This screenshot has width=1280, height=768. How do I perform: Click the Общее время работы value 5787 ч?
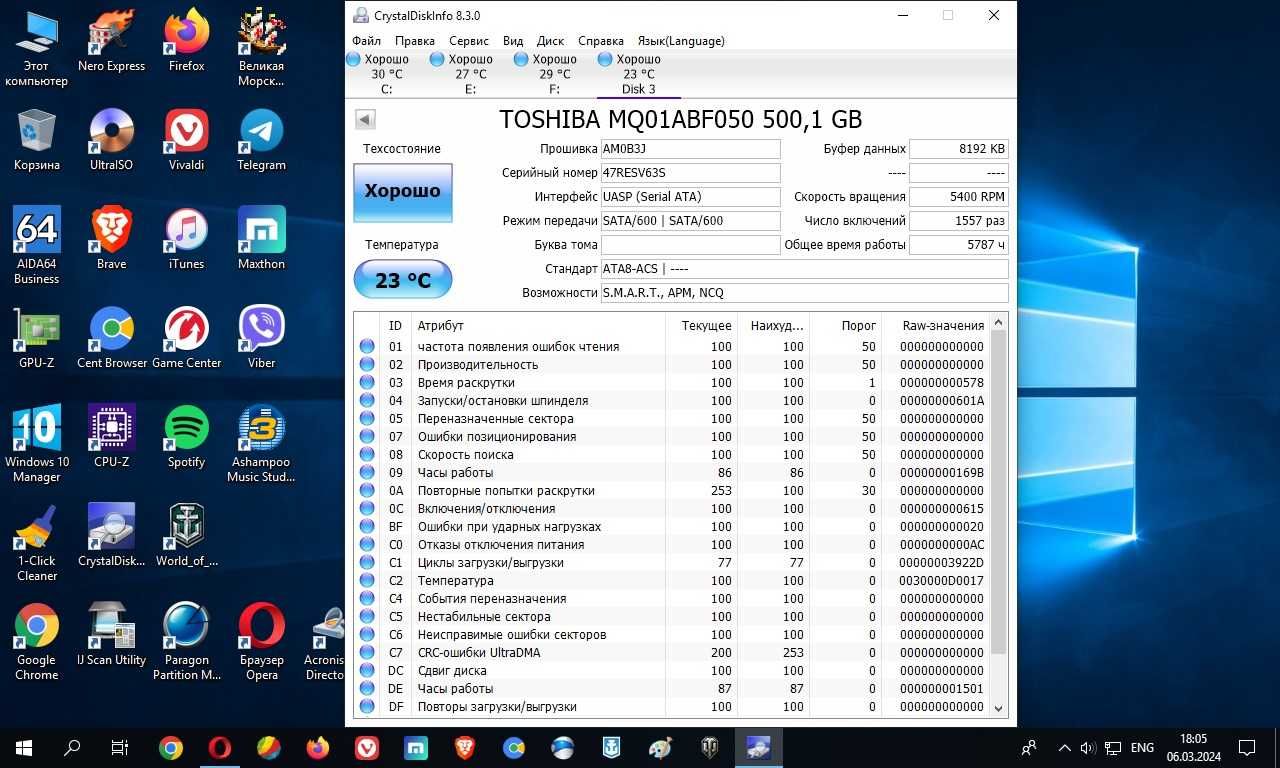pyautogui.click(x=959, y=245)
